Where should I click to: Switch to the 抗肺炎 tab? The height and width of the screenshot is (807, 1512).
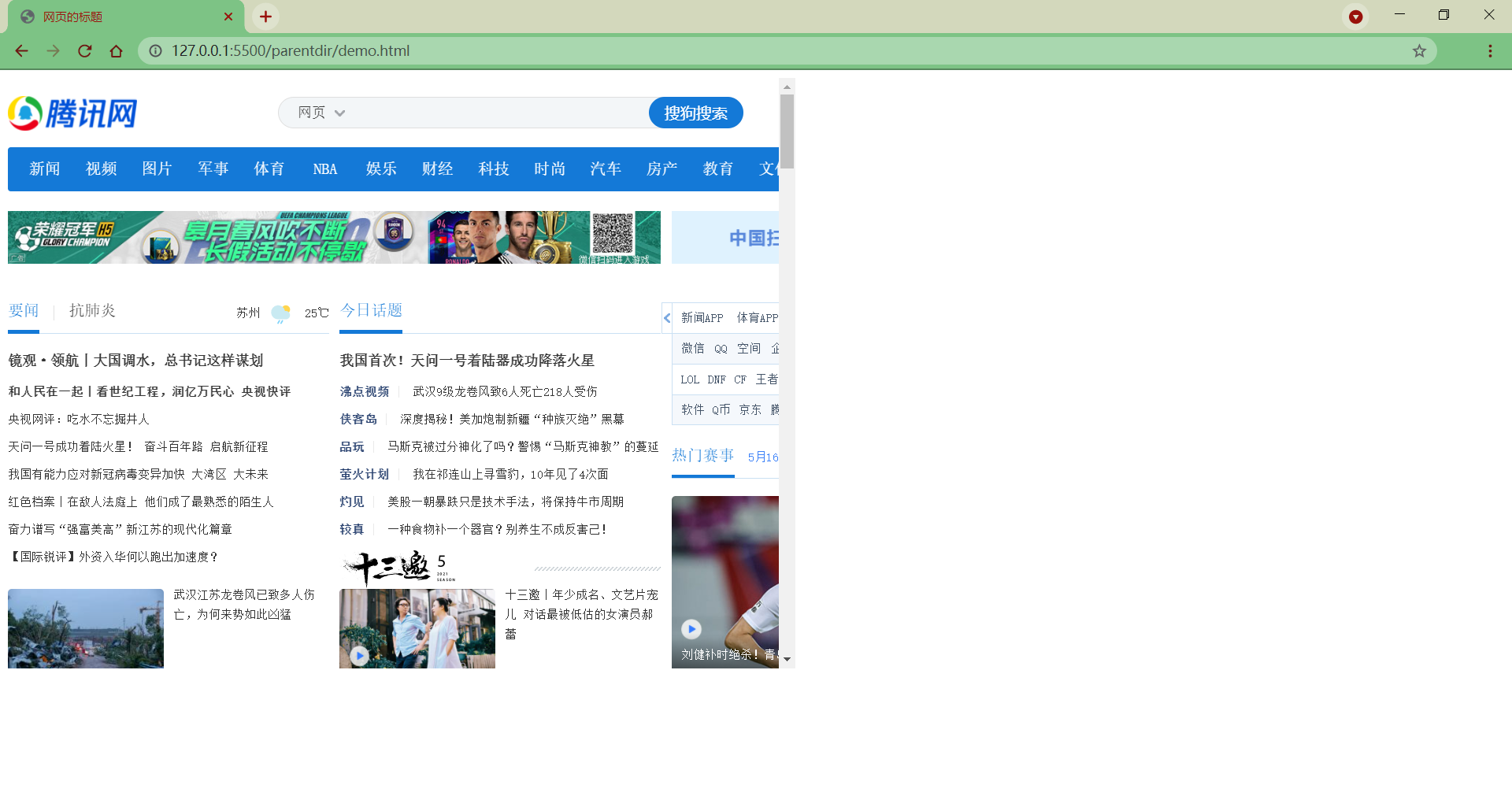(91, 310)
